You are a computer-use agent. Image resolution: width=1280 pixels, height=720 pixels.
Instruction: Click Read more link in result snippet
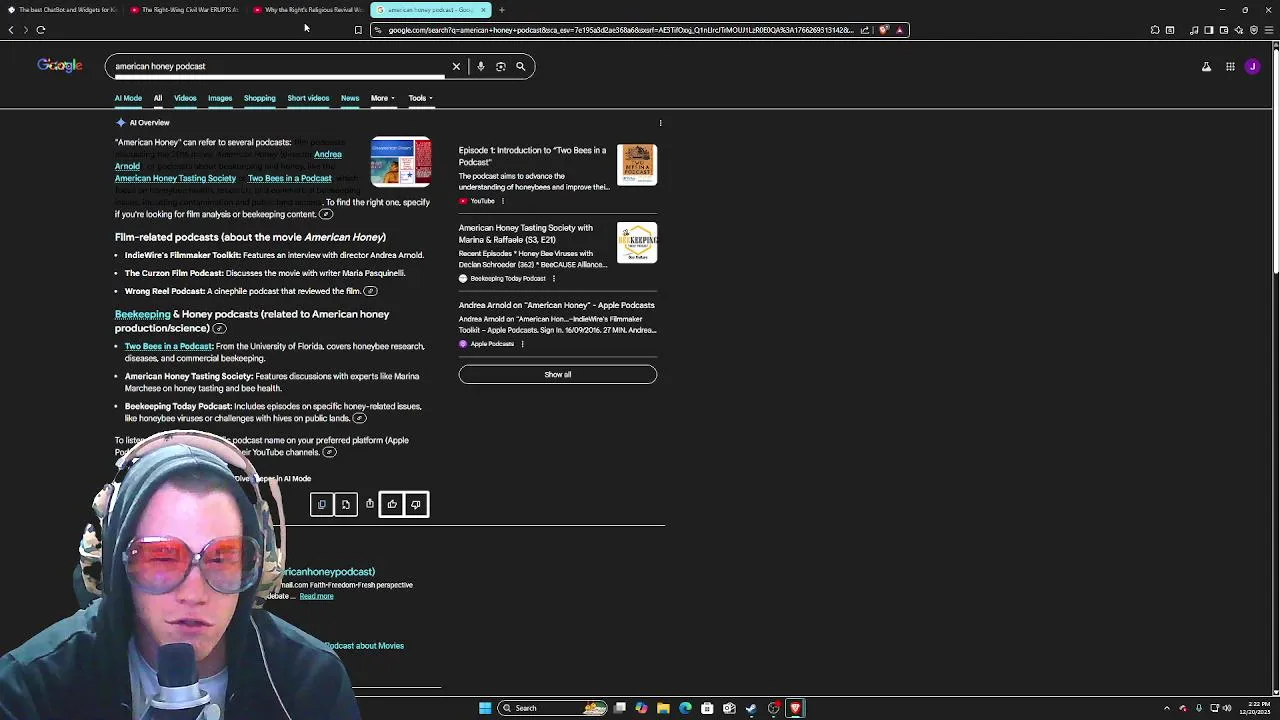316,596
